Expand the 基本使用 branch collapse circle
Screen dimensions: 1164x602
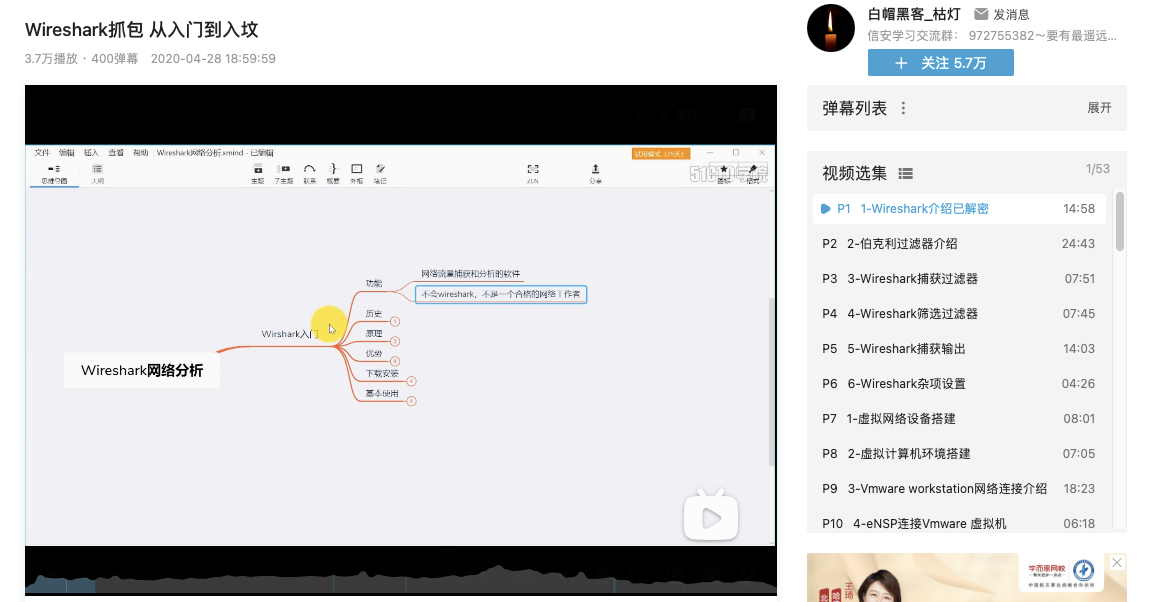411,402
